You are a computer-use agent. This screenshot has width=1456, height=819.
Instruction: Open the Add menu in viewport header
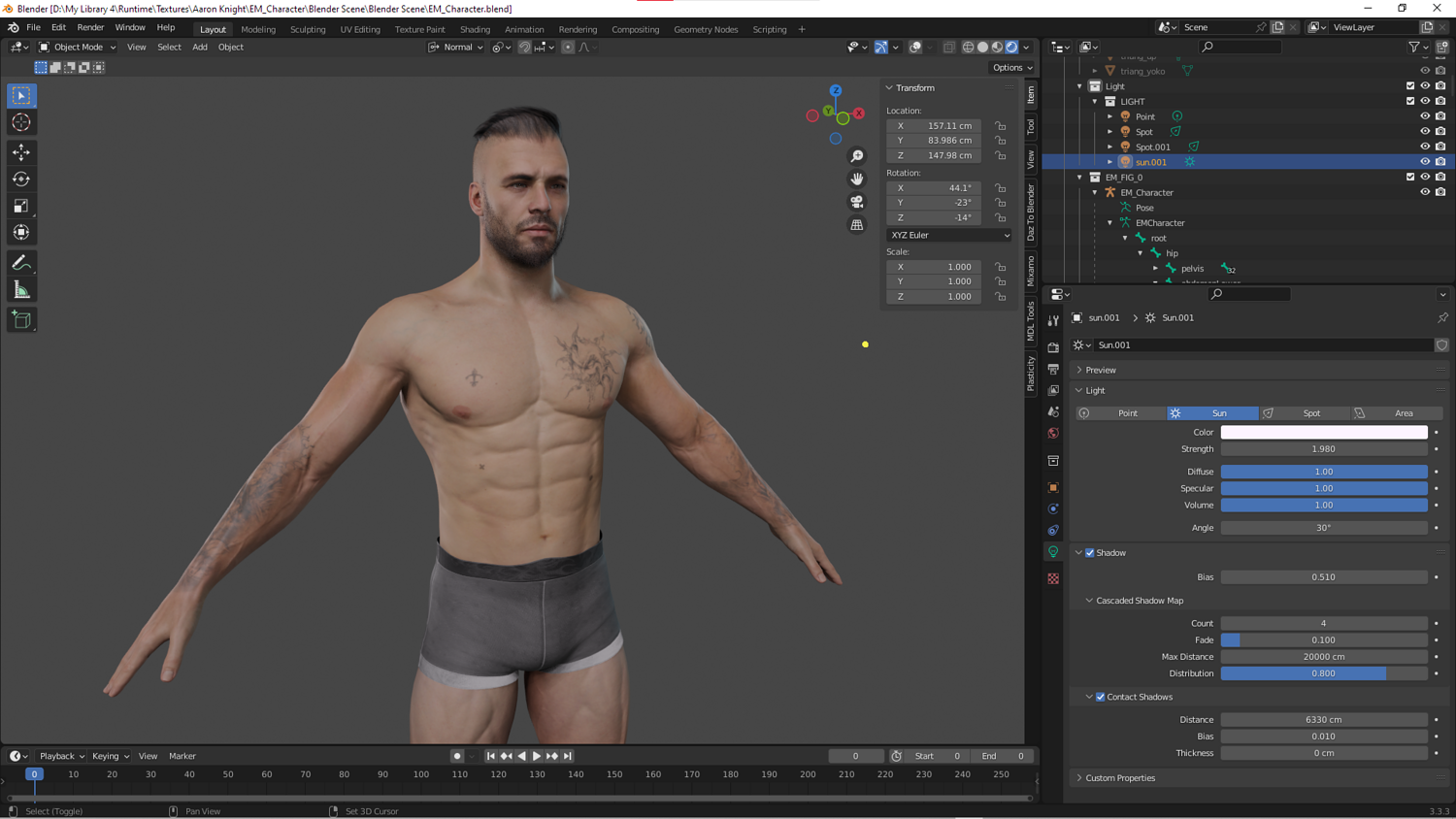point(199,47)
